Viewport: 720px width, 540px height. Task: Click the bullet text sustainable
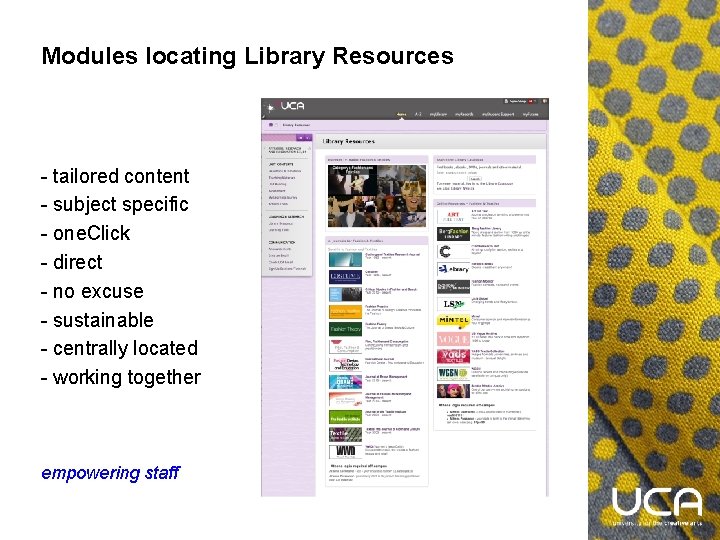(103, 320)
